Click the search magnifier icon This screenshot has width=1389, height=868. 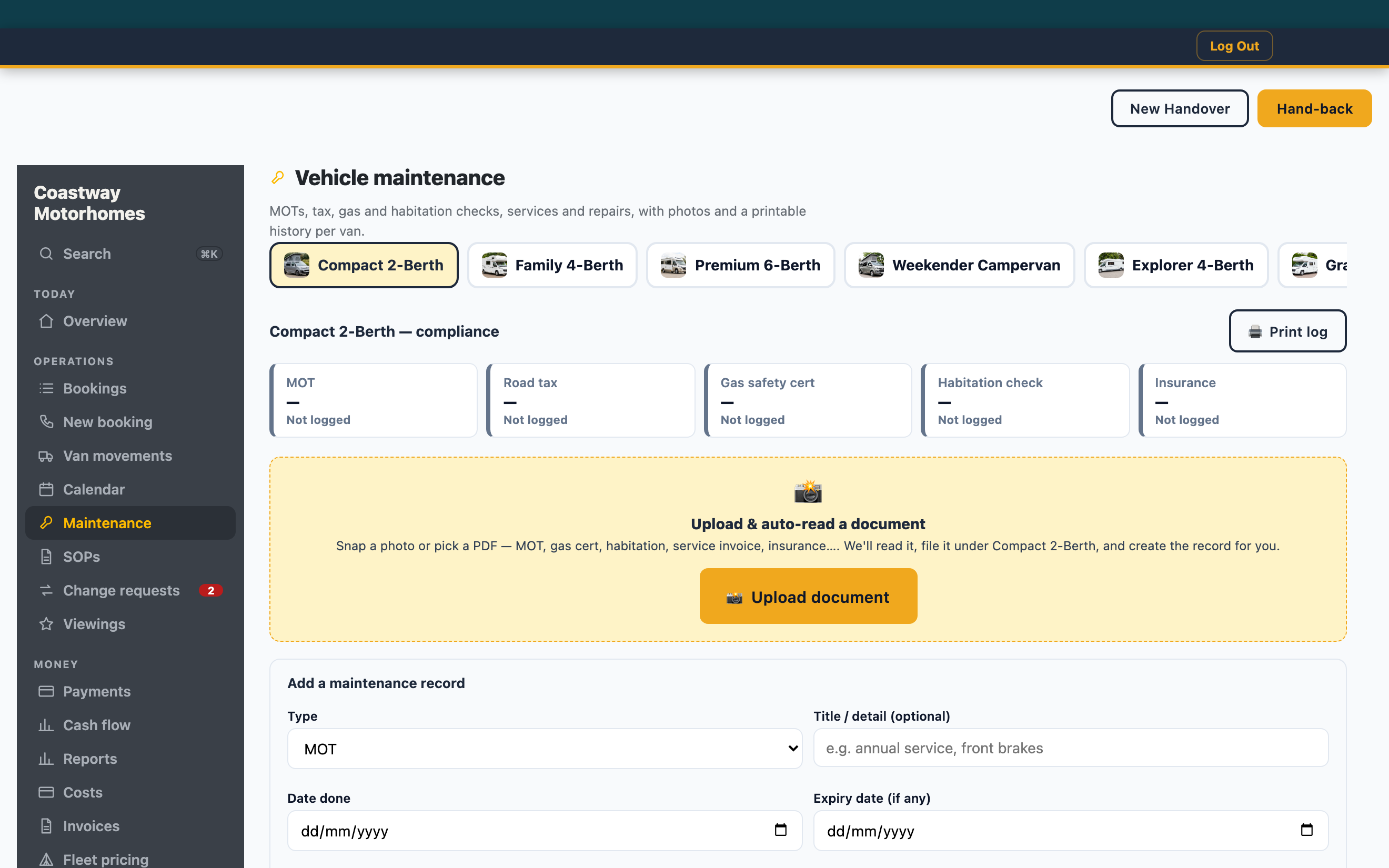coord(46,254)
